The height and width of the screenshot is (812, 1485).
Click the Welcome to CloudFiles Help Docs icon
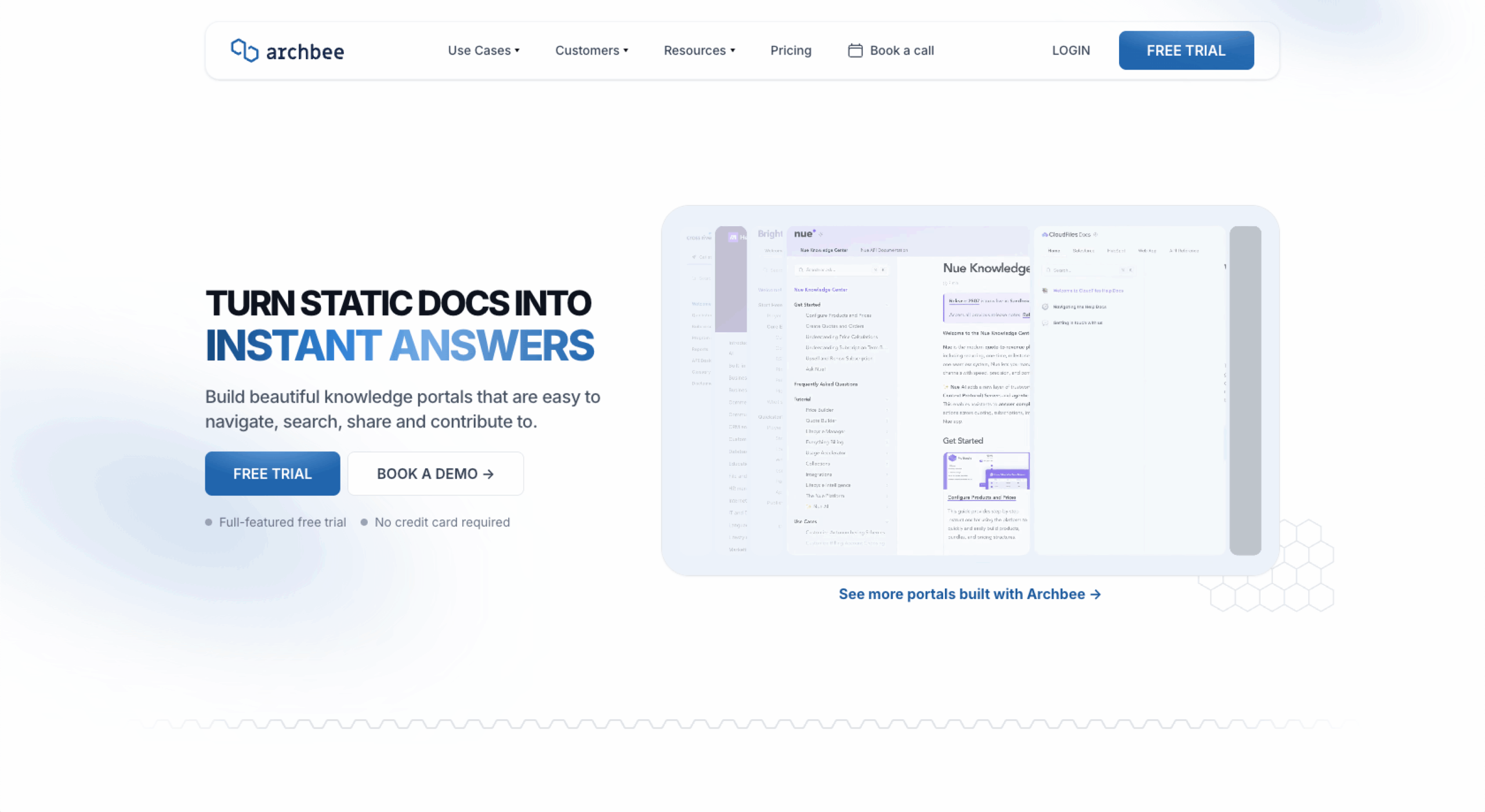[1045, 291]
